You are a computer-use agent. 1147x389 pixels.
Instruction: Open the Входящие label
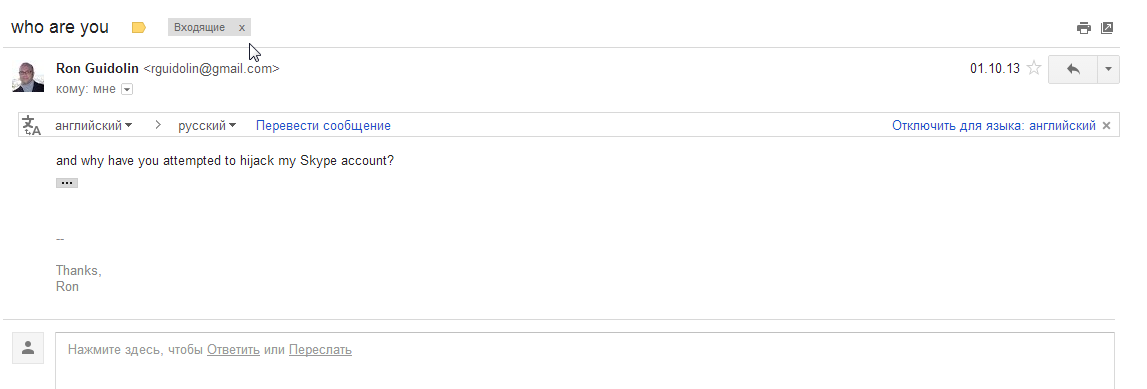[x=199, y=28]
